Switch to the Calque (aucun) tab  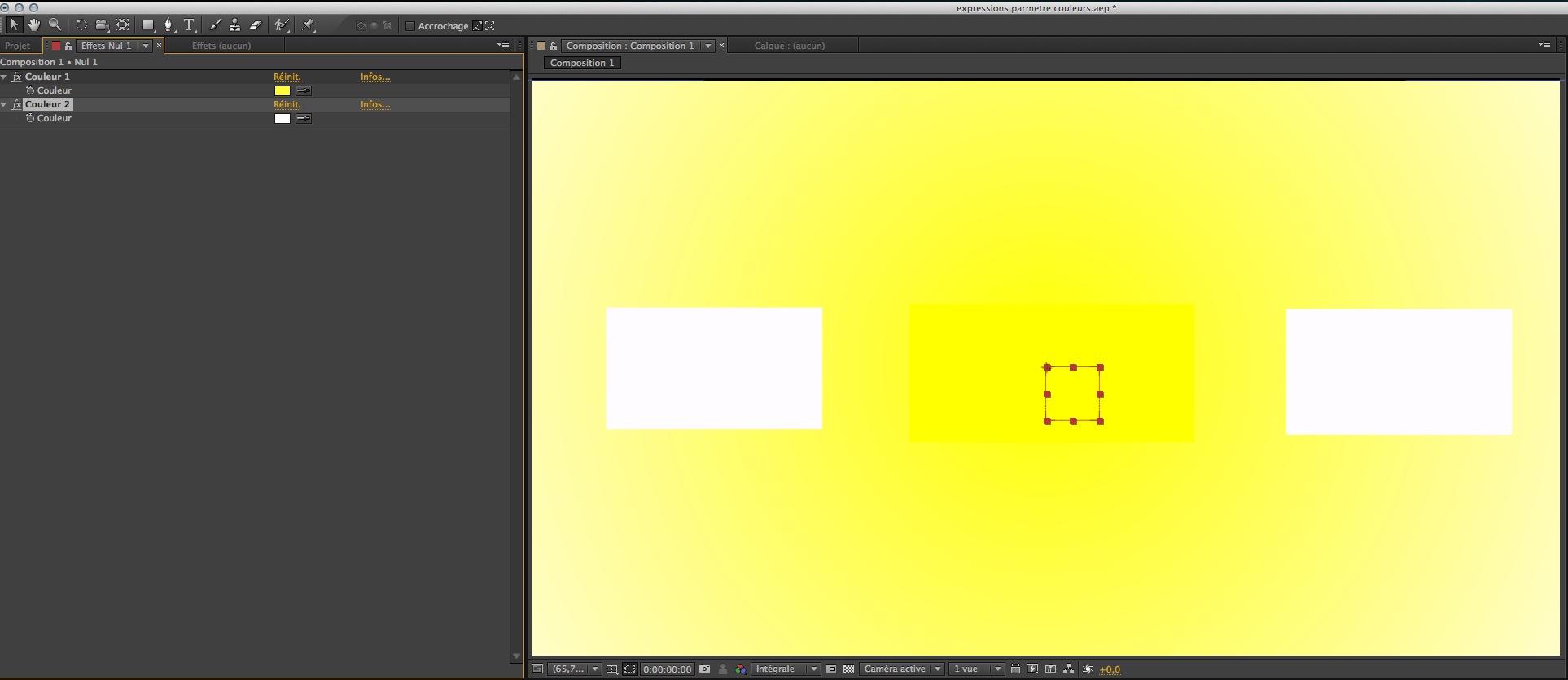789,46
